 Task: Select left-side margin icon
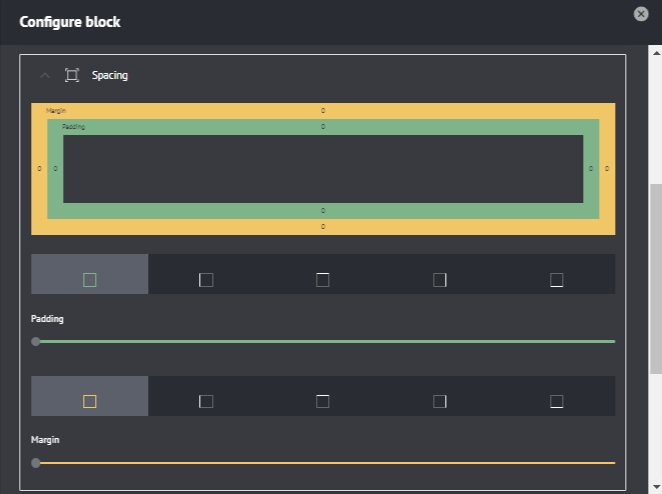[206, 401]
